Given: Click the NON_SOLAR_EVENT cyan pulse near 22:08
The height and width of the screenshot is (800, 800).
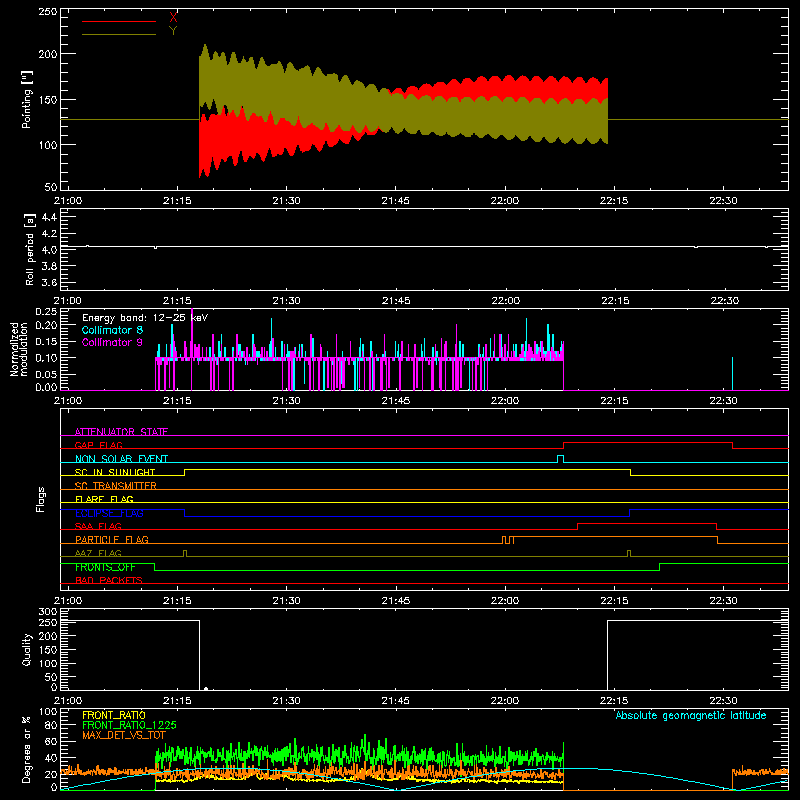Looking at the screenshot, I should pos(560,459).
